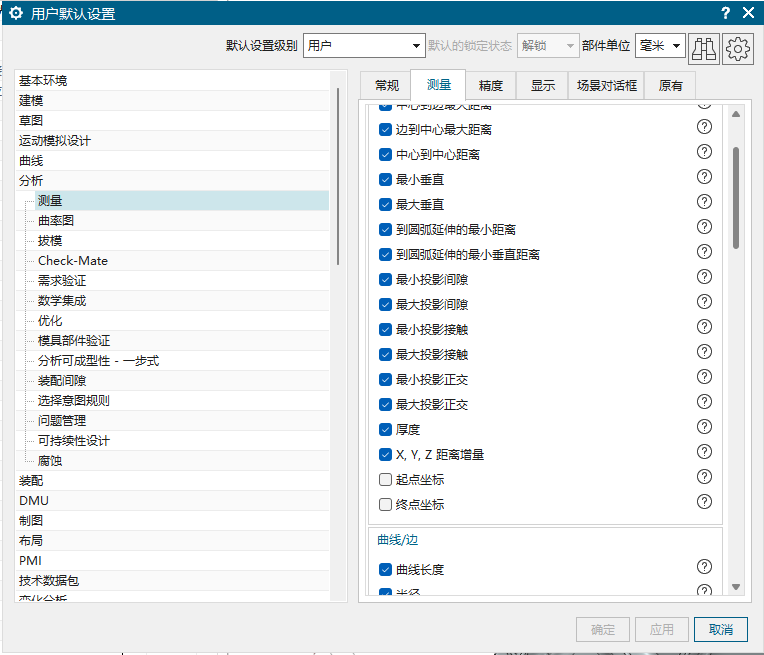
Task: Uncheck 中心到中心距离 checkbox
Action: click(x=385, y=154)
